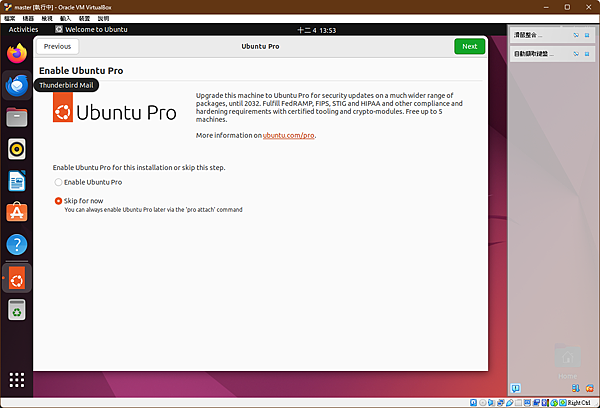Click the Welcome to Ubuntu installer dock icon
Image resolution: width=600 pixels, height=408 pixels.
17,279
